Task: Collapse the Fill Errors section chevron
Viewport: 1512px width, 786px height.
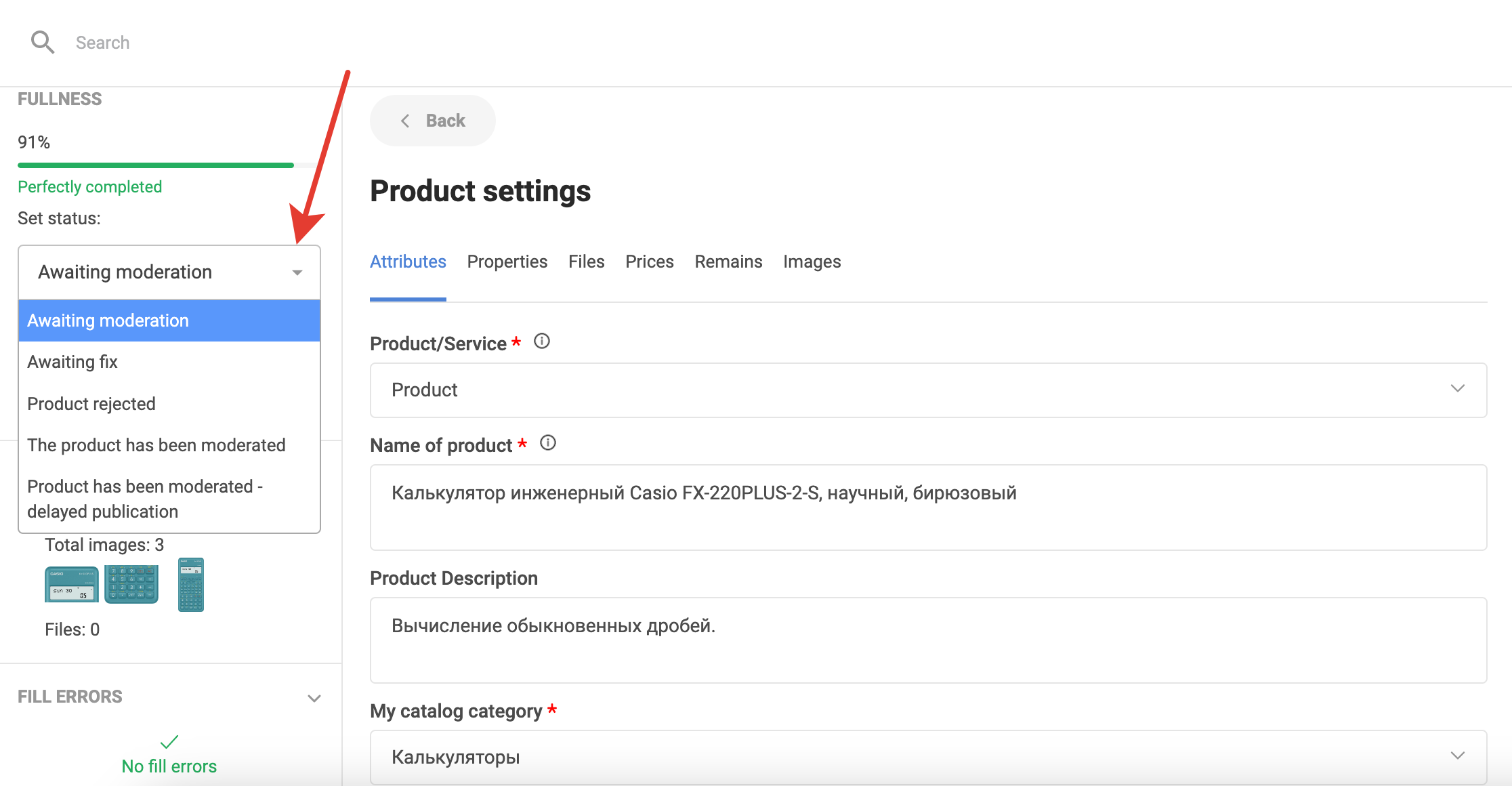Action: coord(314,698)
